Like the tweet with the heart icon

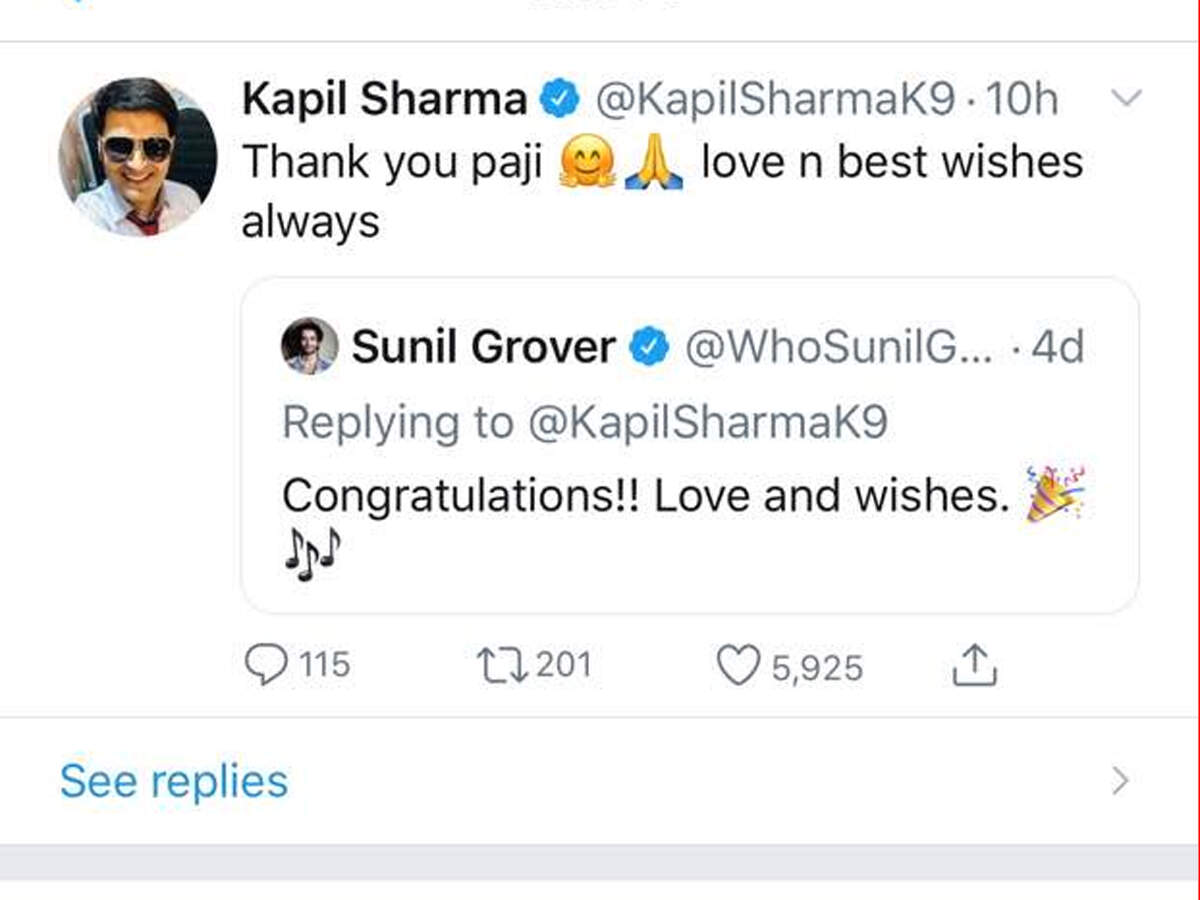[x=738, y=666]
